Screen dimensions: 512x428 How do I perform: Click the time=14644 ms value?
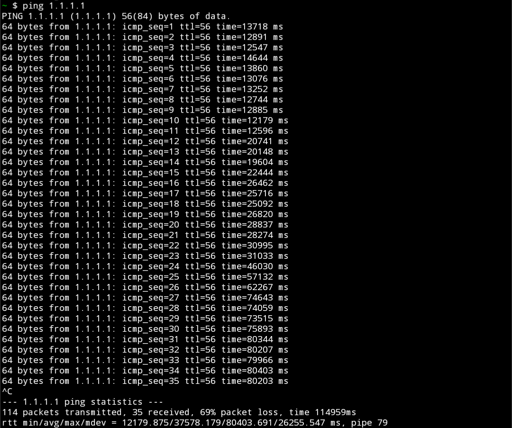pyautogui.click(x=250, y=58)
